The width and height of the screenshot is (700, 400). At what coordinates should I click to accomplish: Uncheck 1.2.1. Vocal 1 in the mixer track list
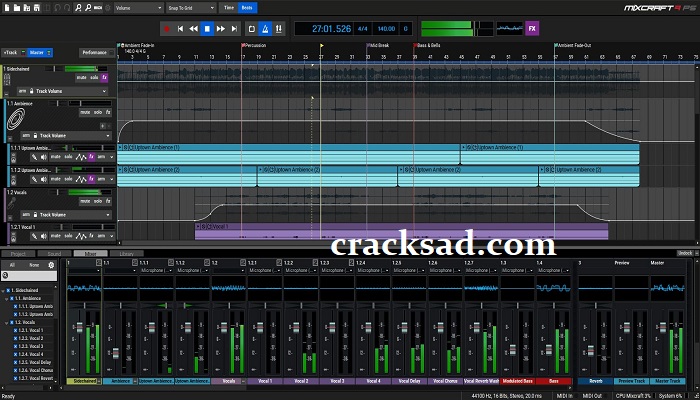[x=15, y=330]
